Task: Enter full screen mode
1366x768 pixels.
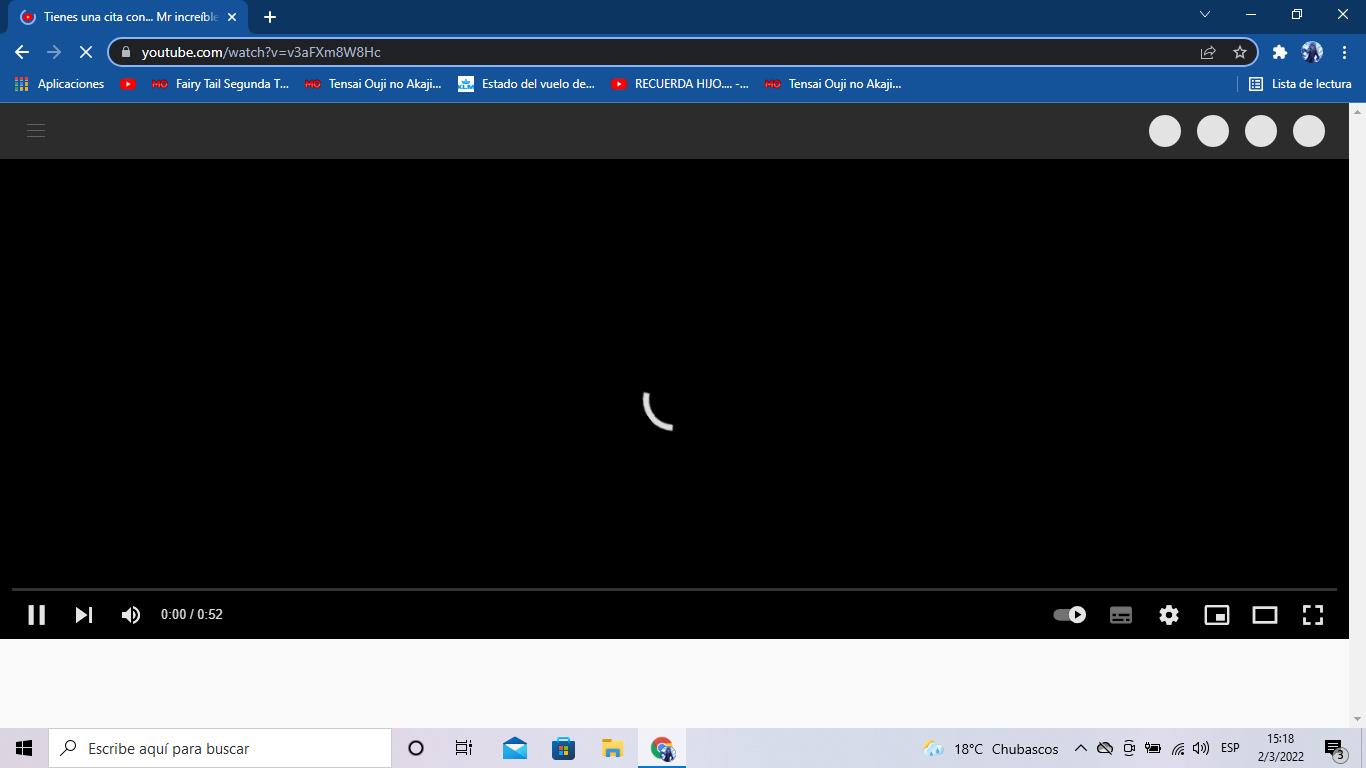Action: [x=1313, y=615]
